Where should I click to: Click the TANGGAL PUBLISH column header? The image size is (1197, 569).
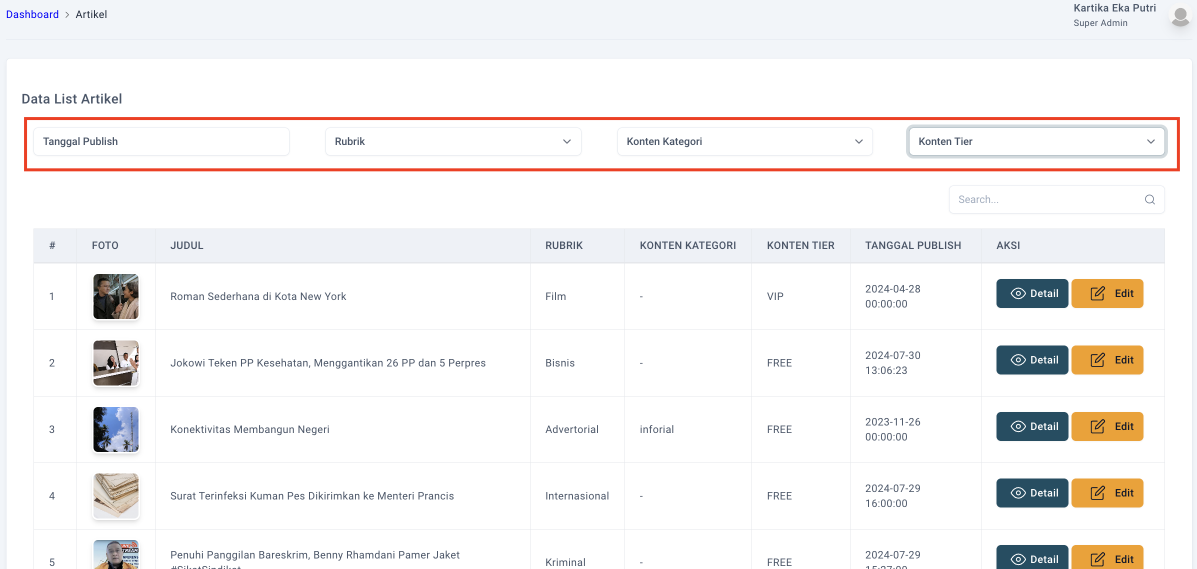click(913, 245)
